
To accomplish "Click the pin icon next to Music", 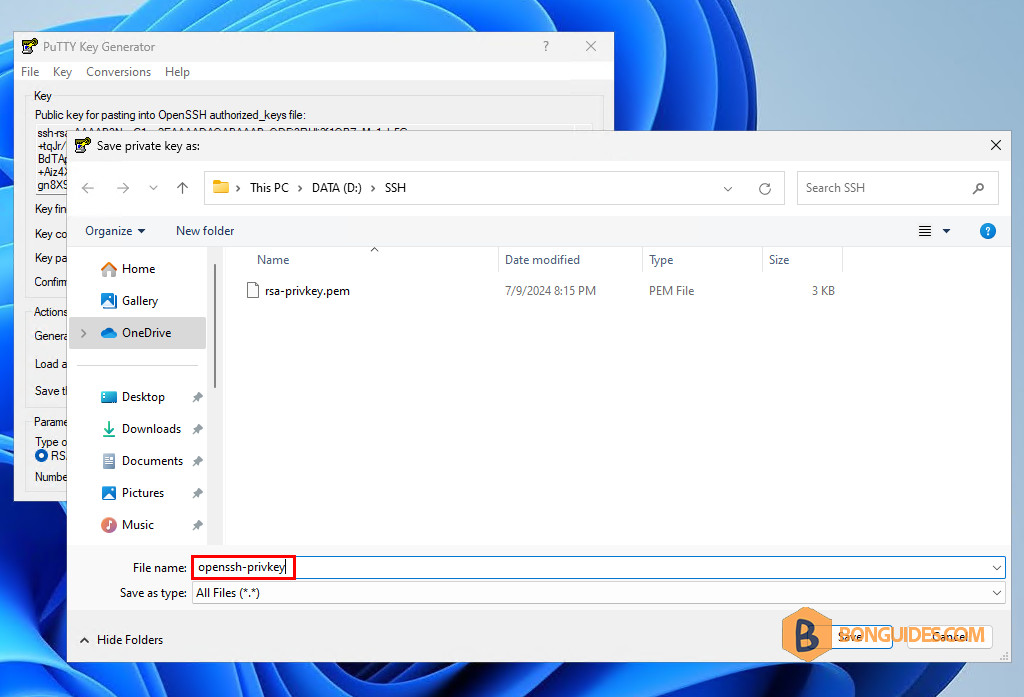I will point(197,525).
